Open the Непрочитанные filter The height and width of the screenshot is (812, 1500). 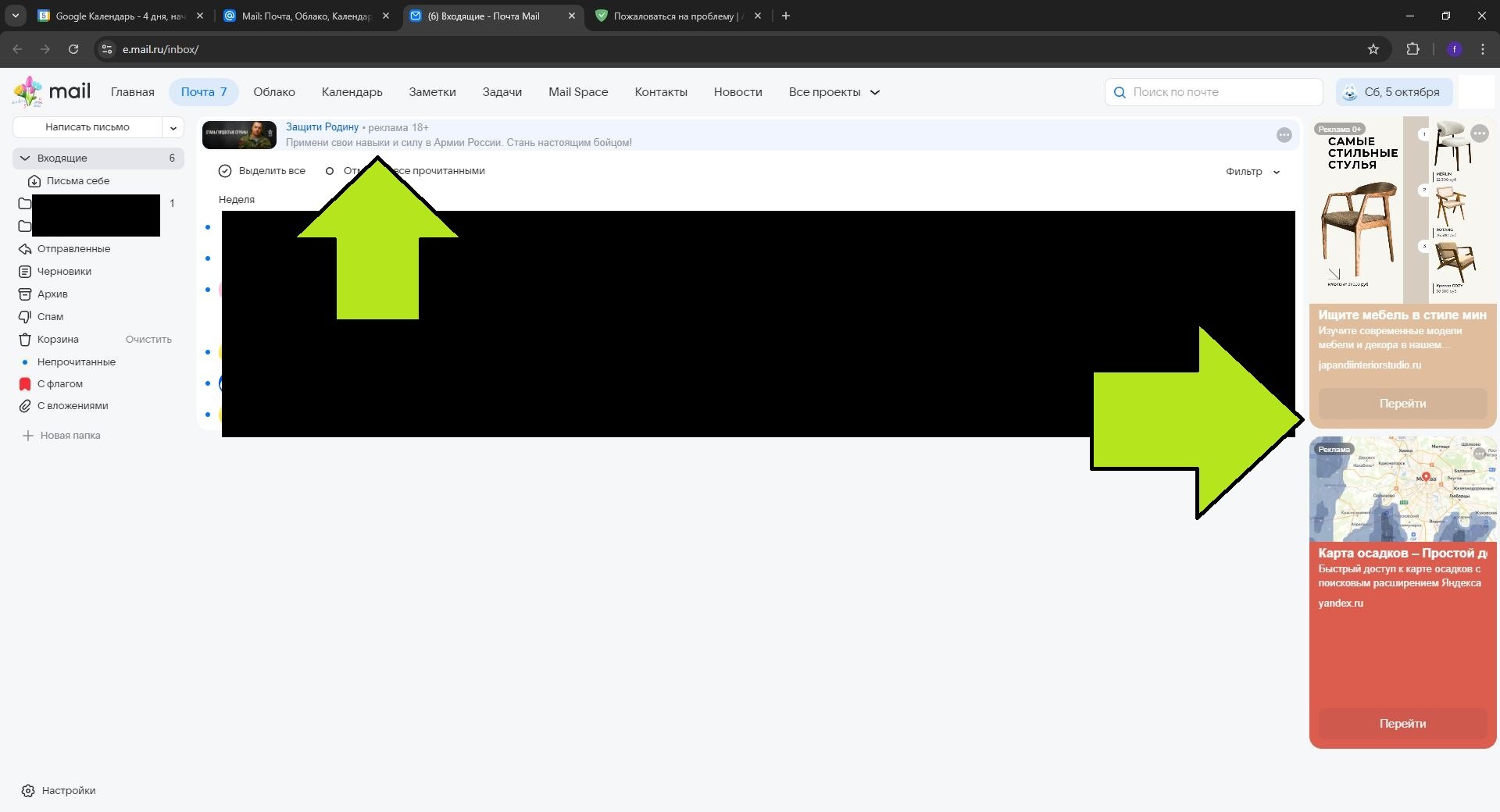[x=77, y=361]
